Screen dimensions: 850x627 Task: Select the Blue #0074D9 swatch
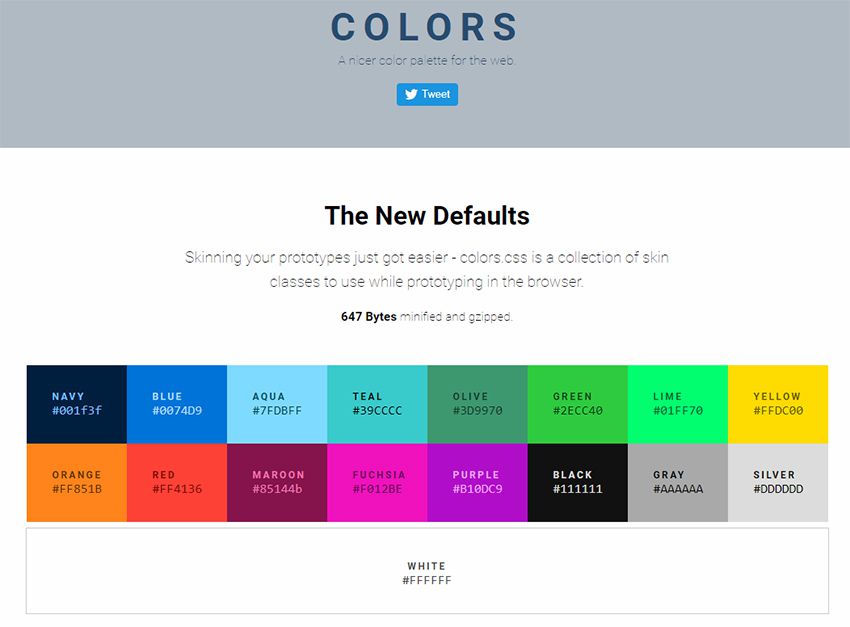point(177,404)
